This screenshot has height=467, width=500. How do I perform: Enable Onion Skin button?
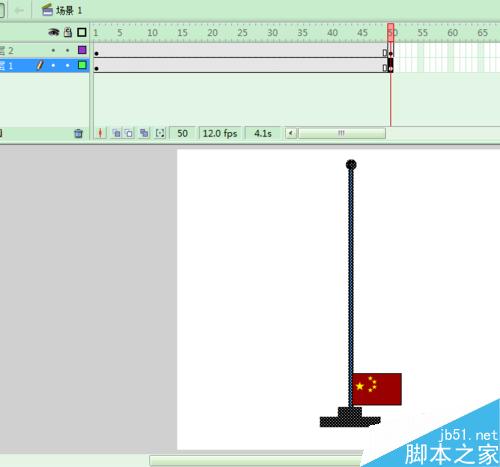pos(116,133)
